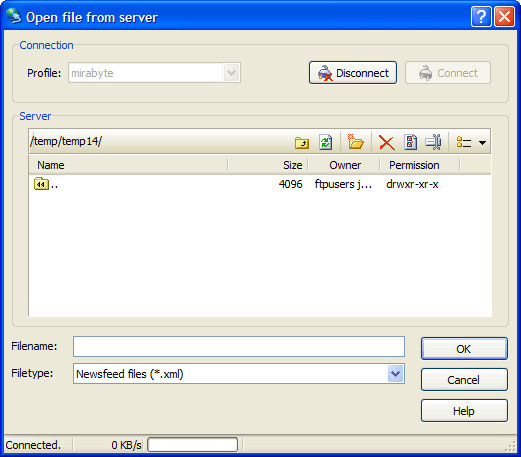Close the Open file from server dialog
Screen dimensions: 521x457
504,16
